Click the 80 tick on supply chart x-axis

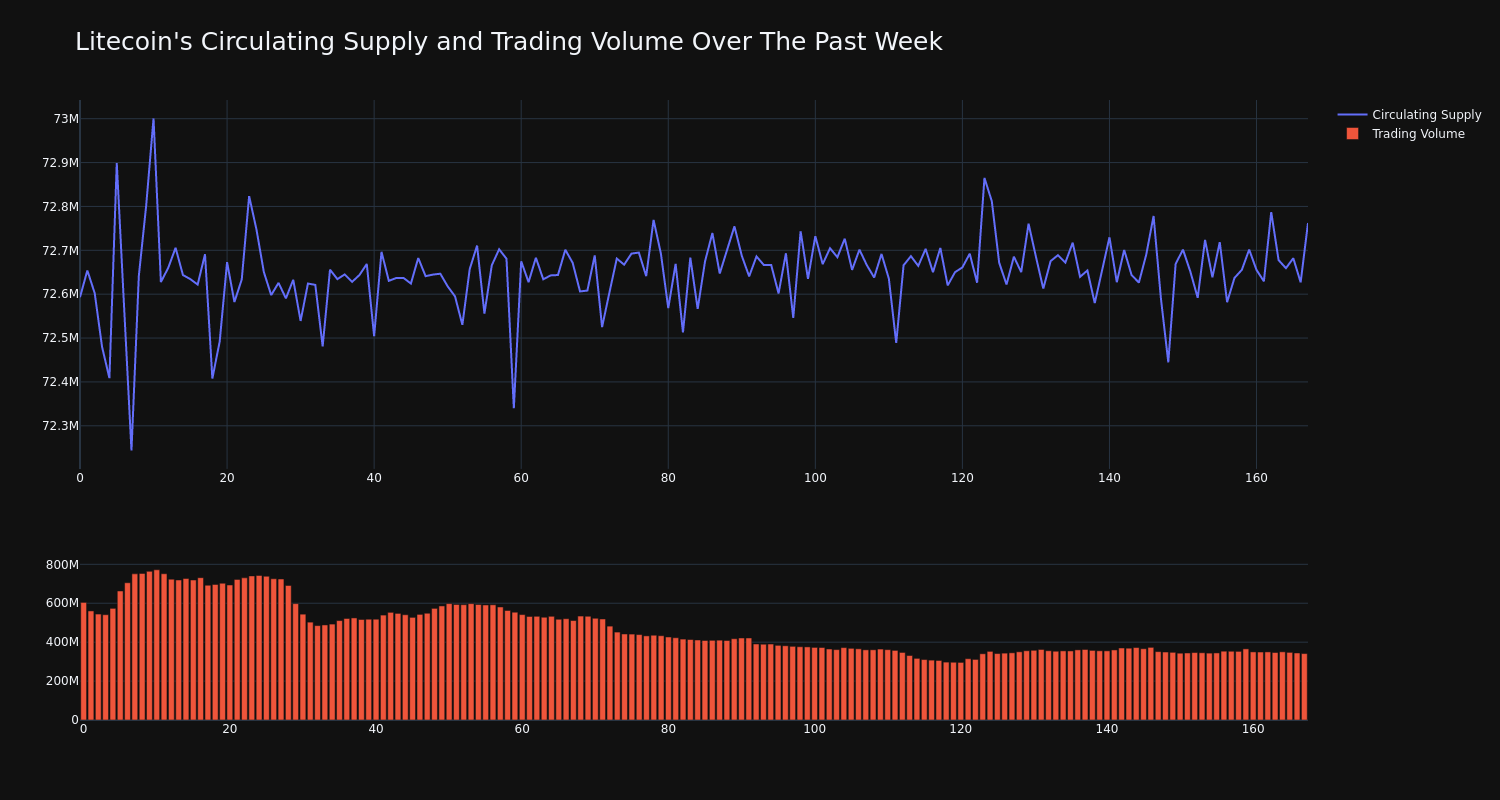[x=668, y=478]
